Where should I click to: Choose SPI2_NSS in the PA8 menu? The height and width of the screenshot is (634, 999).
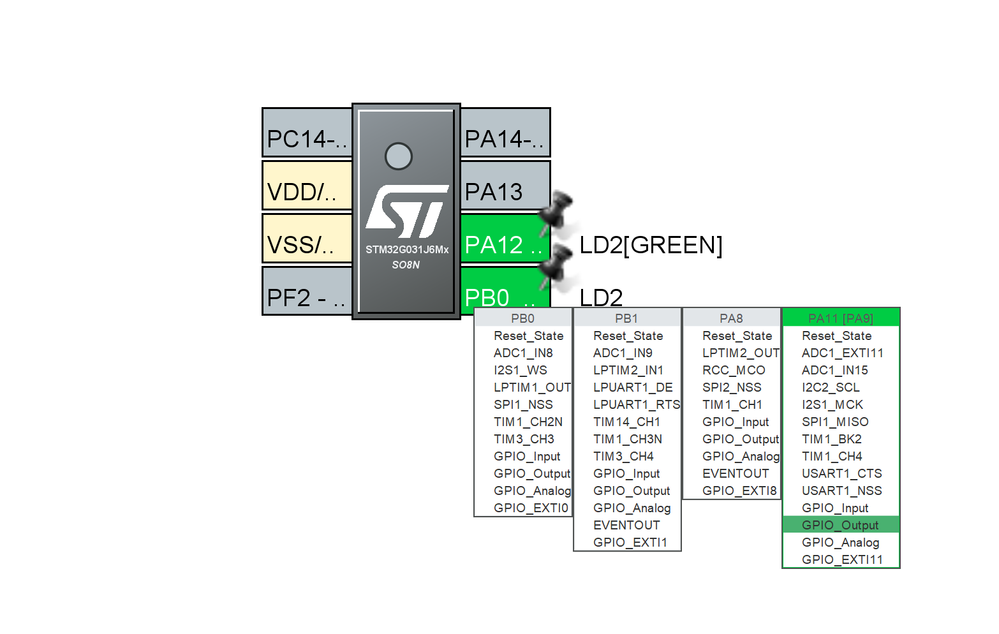(732, 387)
